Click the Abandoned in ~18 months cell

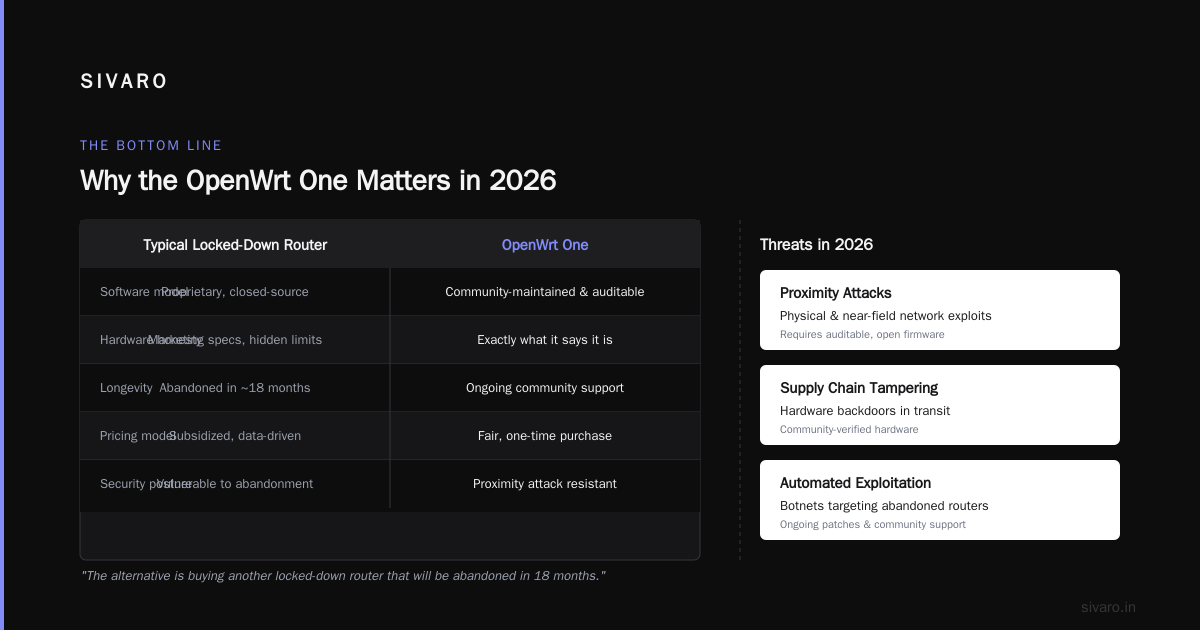coord(235,388)
